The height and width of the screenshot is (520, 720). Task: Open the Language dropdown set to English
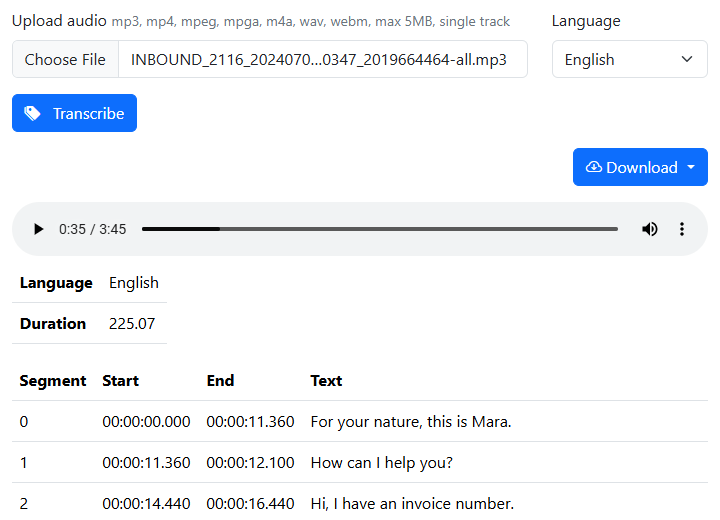pos(630,59)
